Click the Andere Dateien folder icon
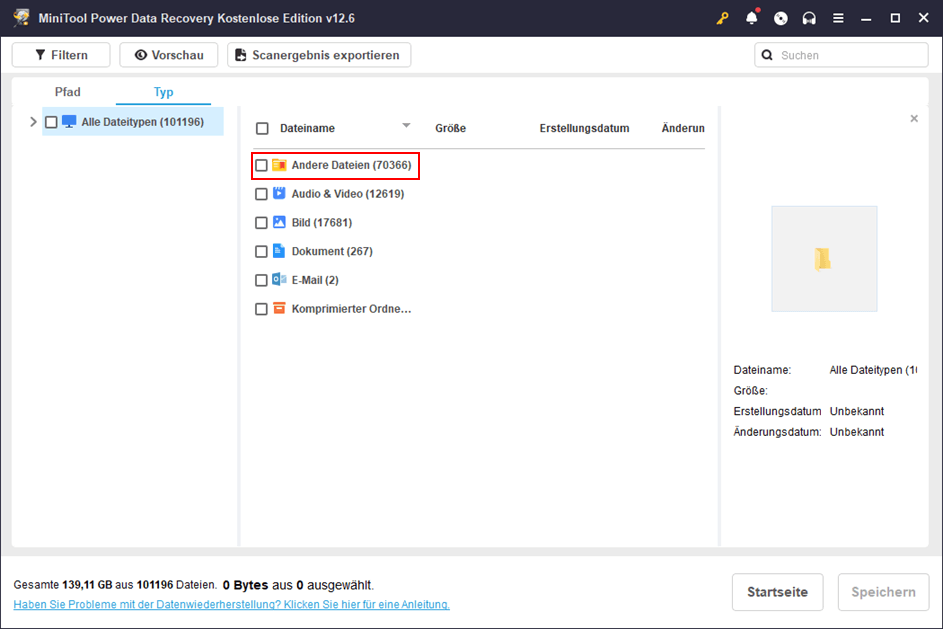This screenshot has width=943, height=629. click(x=279, y=165)
